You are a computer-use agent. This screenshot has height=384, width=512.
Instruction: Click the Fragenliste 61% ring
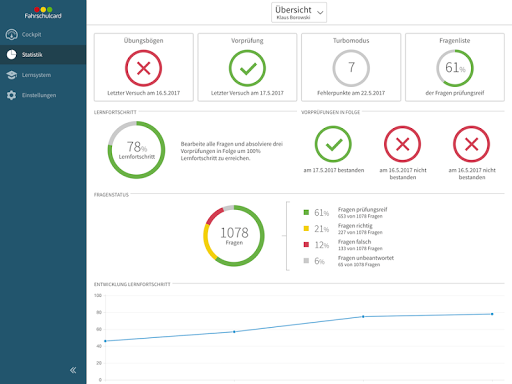[x=455, y=68]
